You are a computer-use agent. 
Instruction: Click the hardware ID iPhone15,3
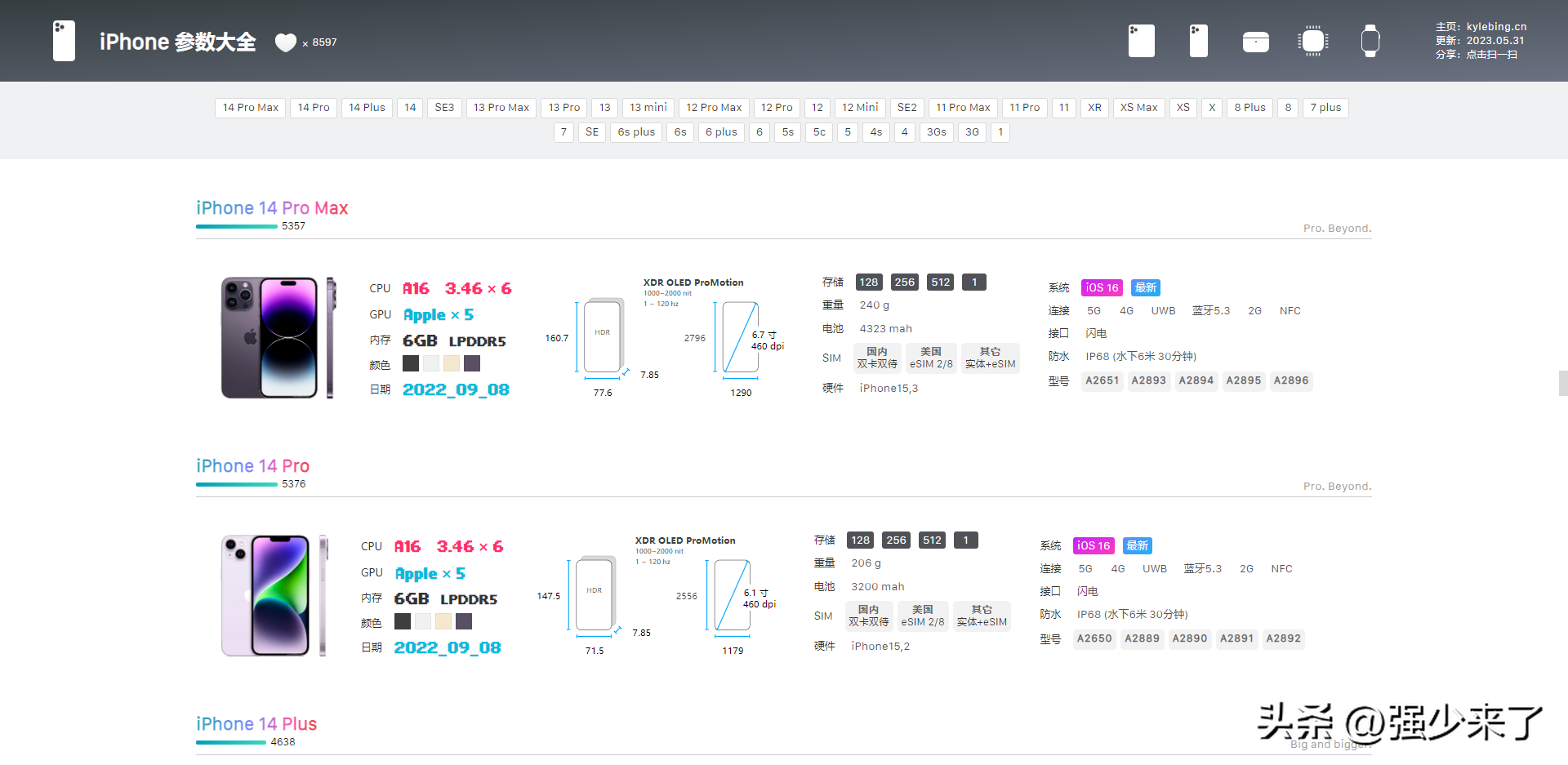click(889, 389)
